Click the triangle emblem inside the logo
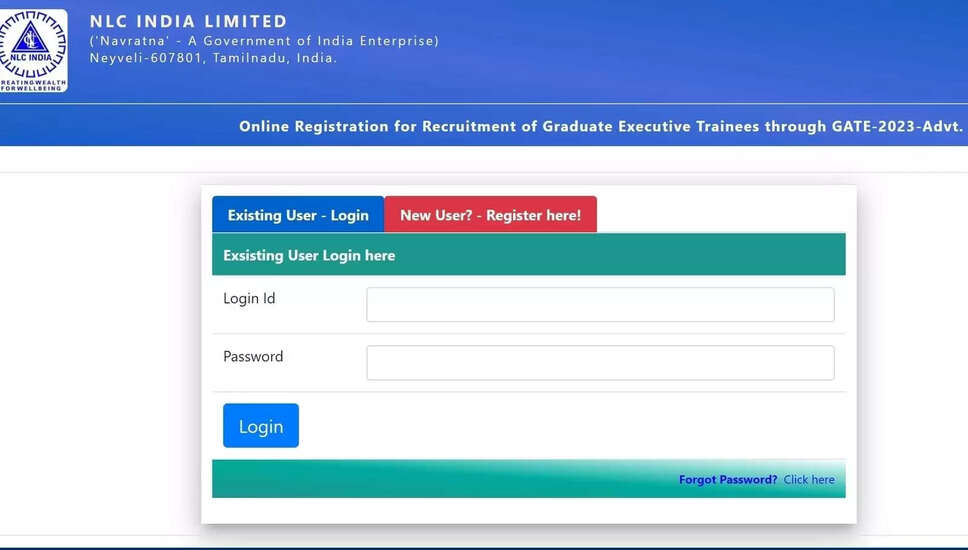Screen dimensions: 968x550 click(x=31, y=39)
